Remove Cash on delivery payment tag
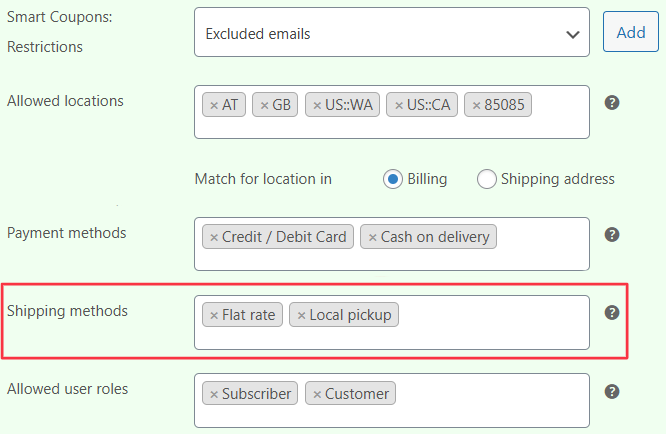The width and height of the screenshot is (666, 434). (x=373, y=237)
